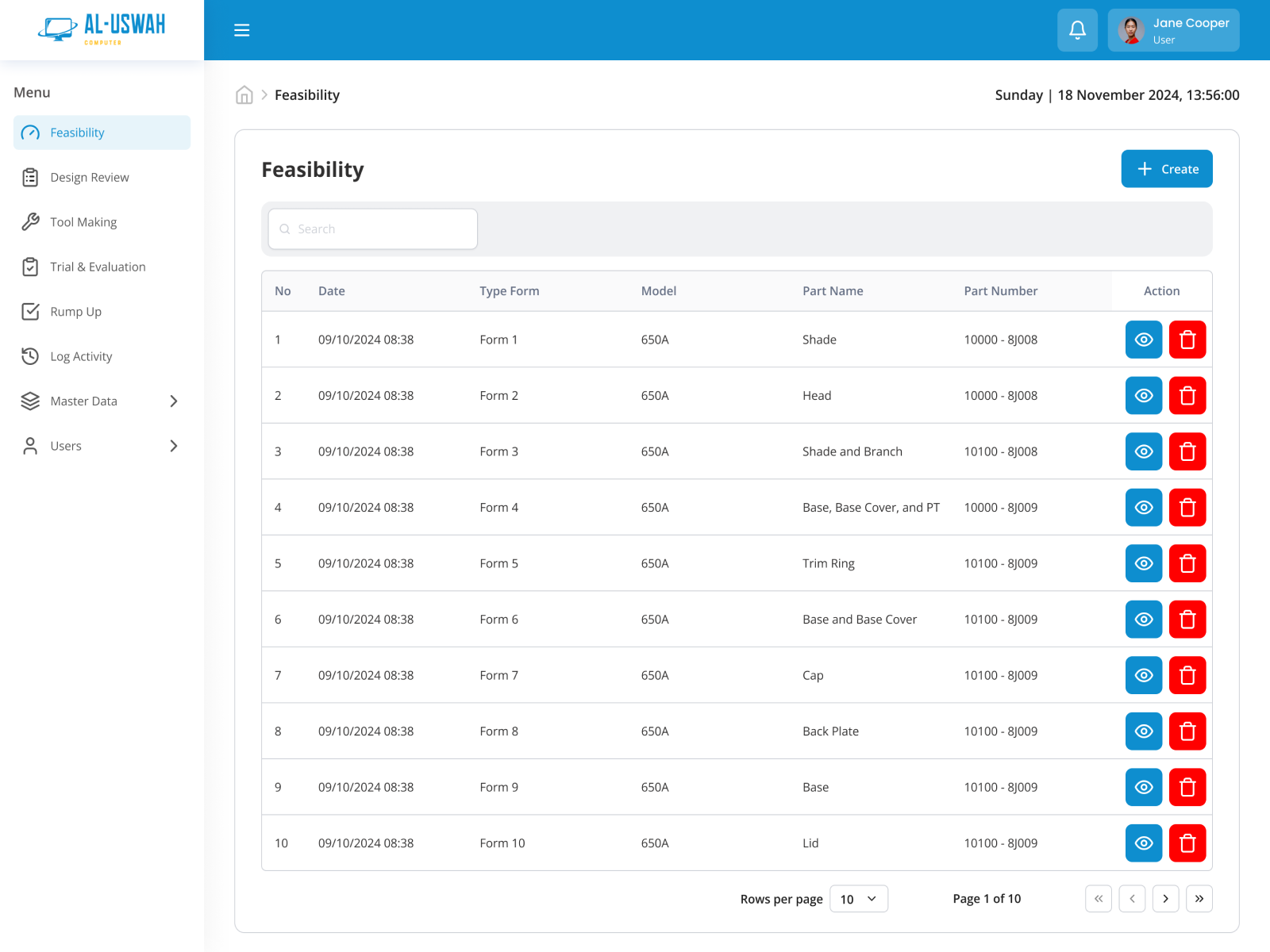Delete the Back Plate record
The width and height of the screenshot is (1270, 952).
(x=1187, y=731)
